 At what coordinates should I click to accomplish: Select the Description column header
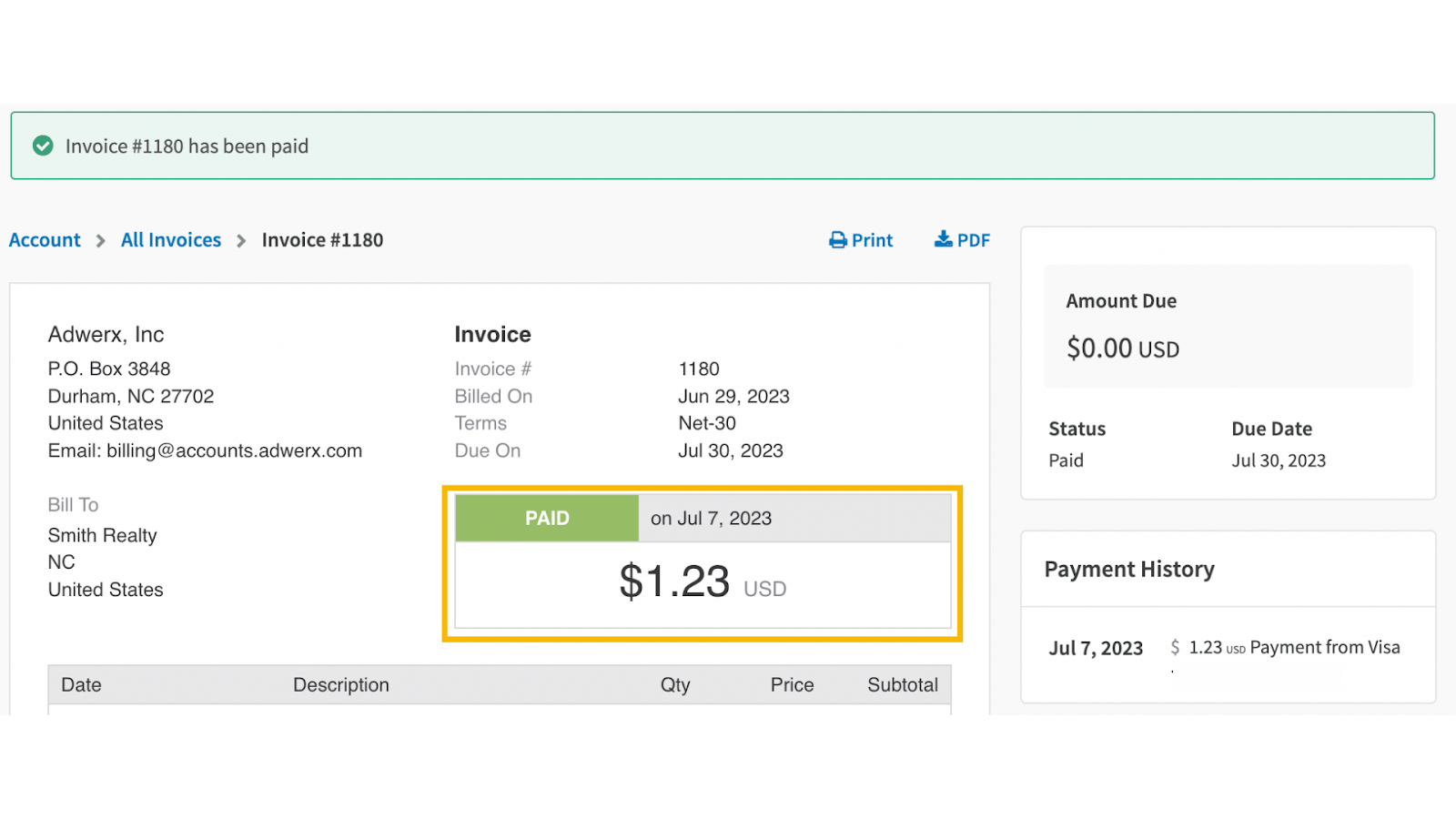pos(340,684)
